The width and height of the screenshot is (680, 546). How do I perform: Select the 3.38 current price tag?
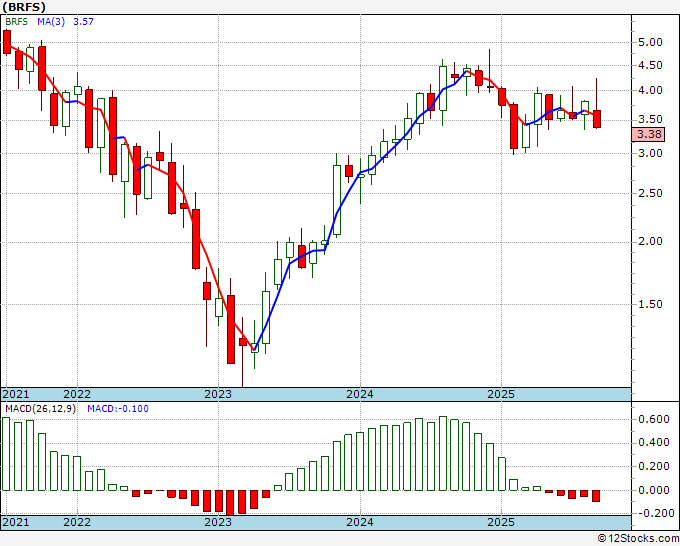(649, 134)
